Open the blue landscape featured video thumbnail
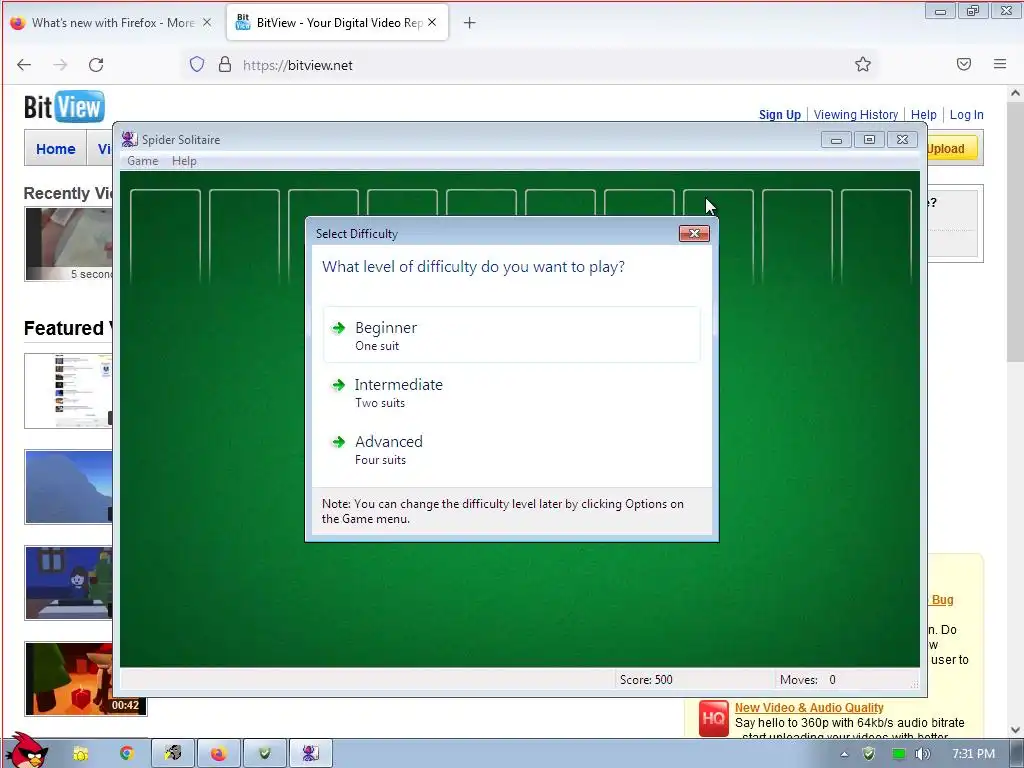1024x768 pixels. pyautogui.click(x=69, y=487)
